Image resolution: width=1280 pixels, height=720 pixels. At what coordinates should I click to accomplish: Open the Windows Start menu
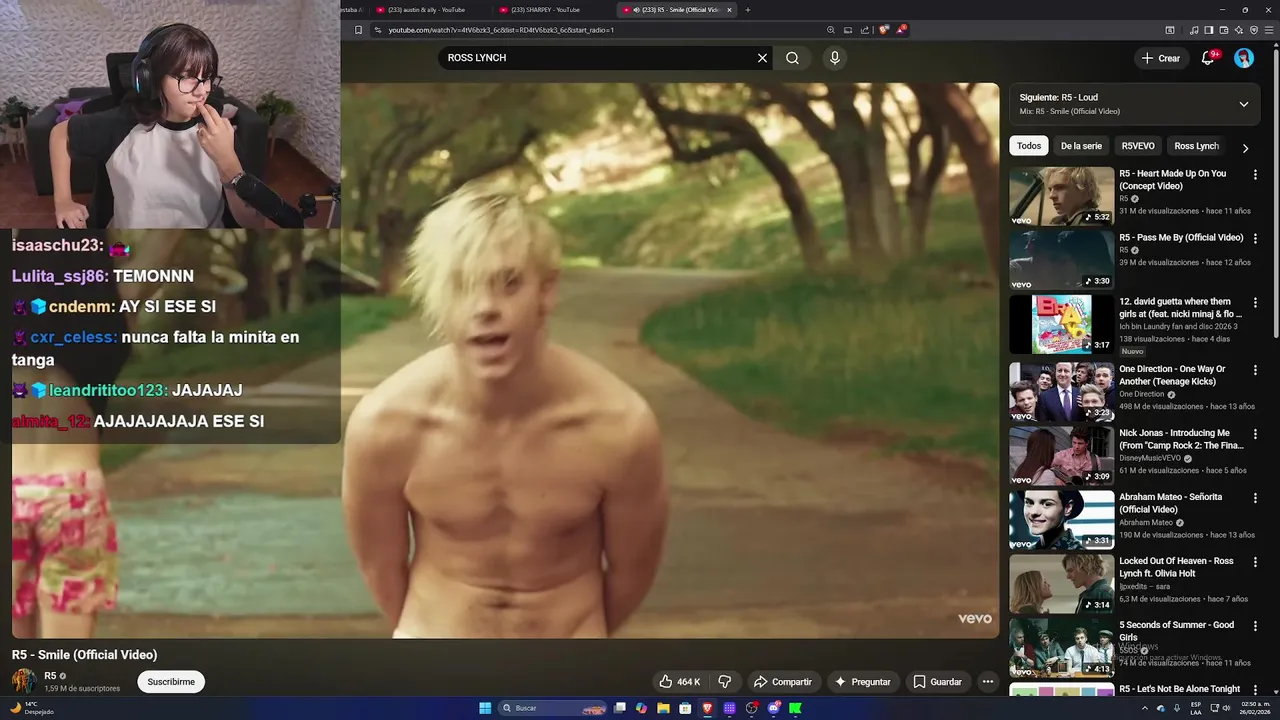[485, 708]
